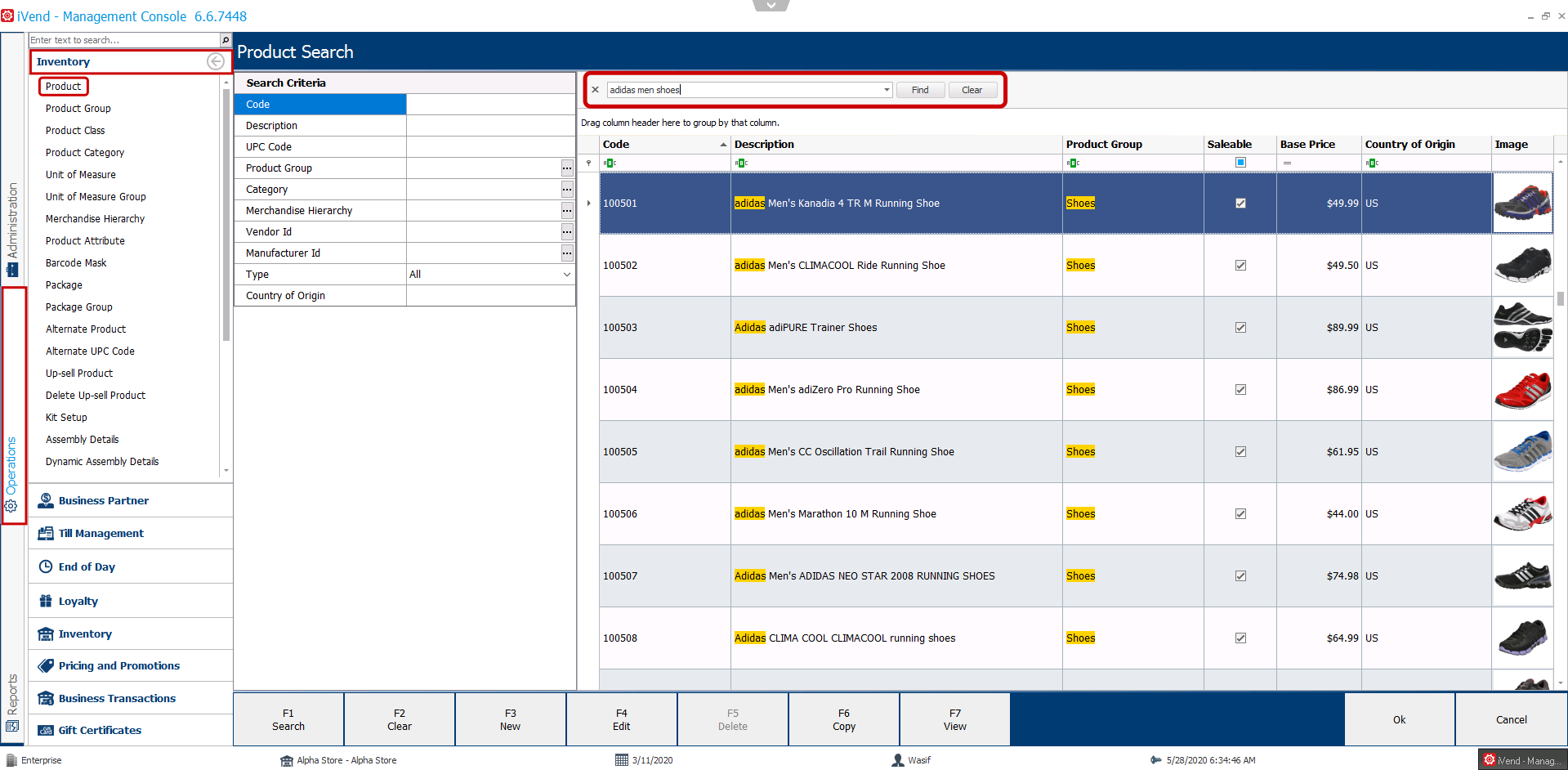
Task: Open Product Category menu item
Action: pyautogui.click(x=85, y=152)
